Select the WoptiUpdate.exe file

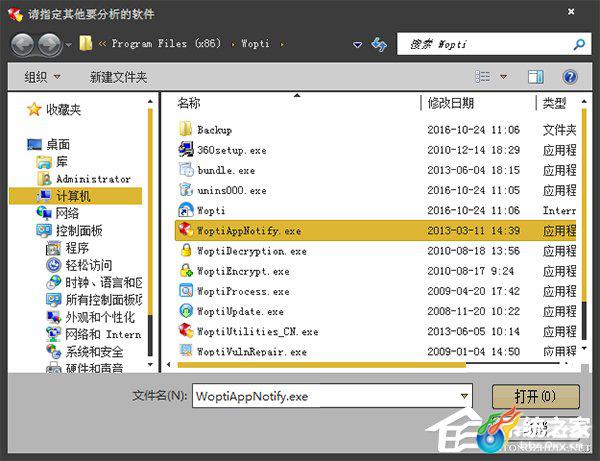pyautogui.click(x=240, y=312)
